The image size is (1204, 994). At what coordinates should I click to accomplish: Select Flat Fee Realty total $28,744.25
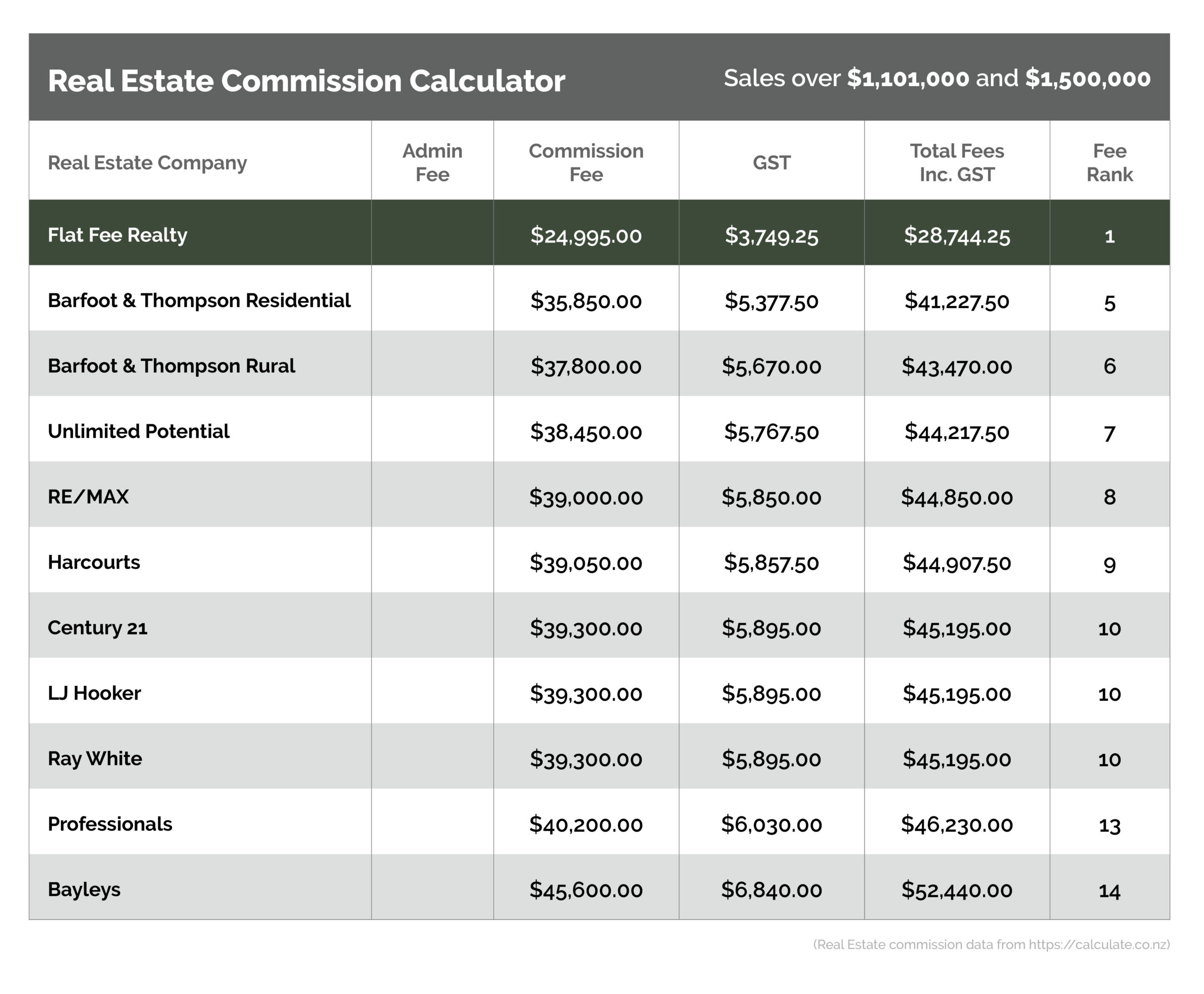coord(957,235)
